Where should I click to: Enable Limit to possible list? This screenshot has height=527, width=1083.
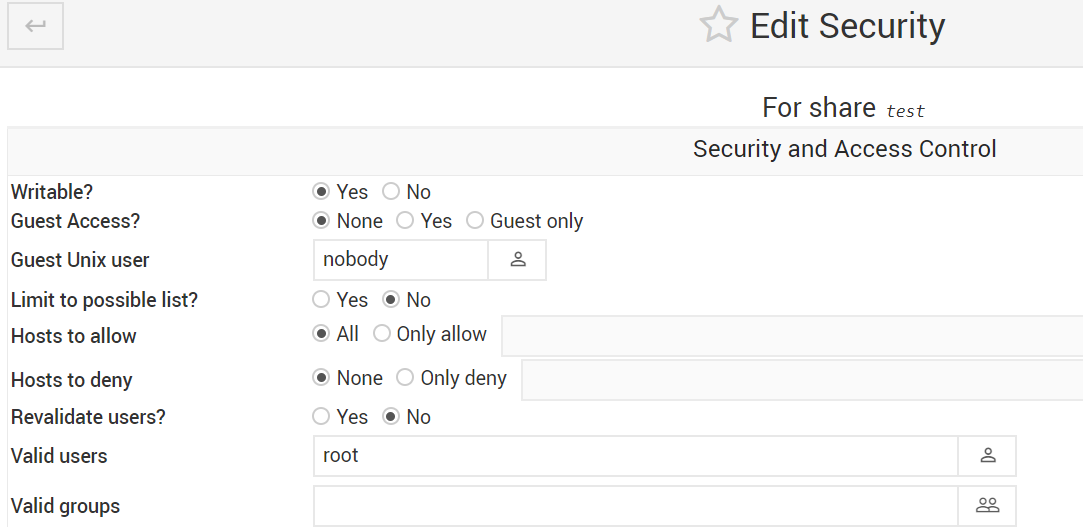coord(321,300)
